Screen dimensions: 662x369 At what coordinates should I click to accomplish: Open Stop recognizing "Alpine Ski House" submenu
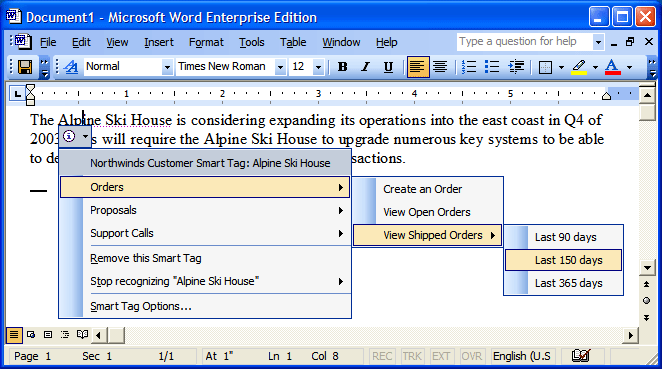[x=205, y=281]
